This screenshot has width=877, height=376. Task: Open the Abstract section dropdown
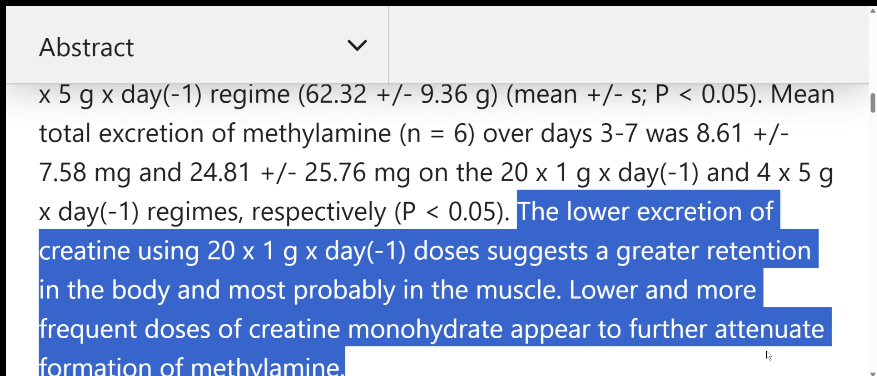pos(197,46)
